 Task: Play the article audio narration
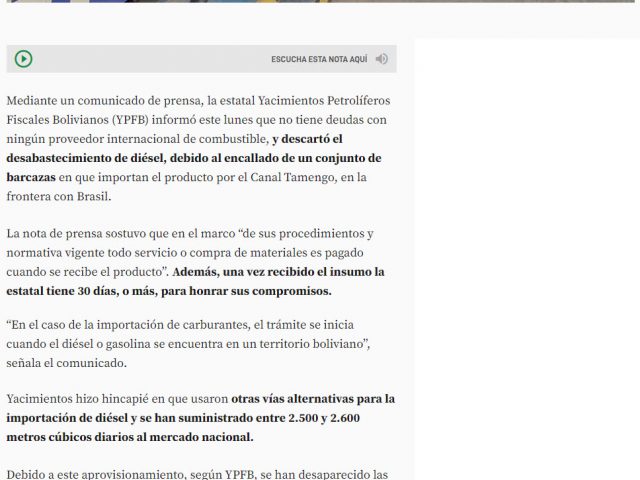23,59
